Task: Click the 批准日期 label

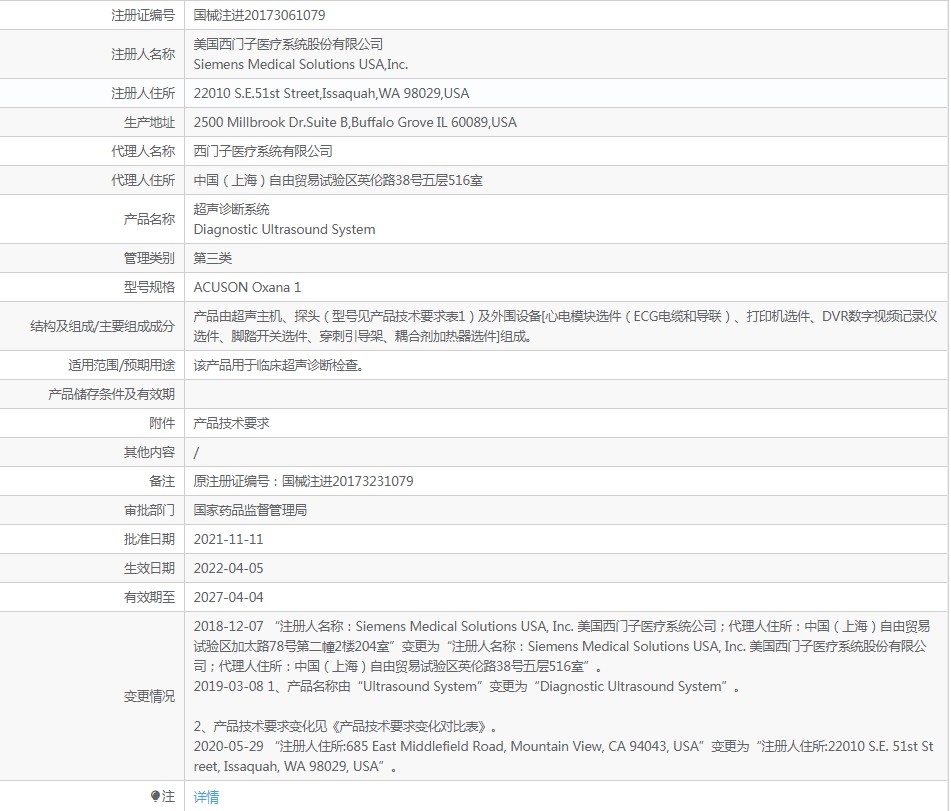Action: click(149, 539)
